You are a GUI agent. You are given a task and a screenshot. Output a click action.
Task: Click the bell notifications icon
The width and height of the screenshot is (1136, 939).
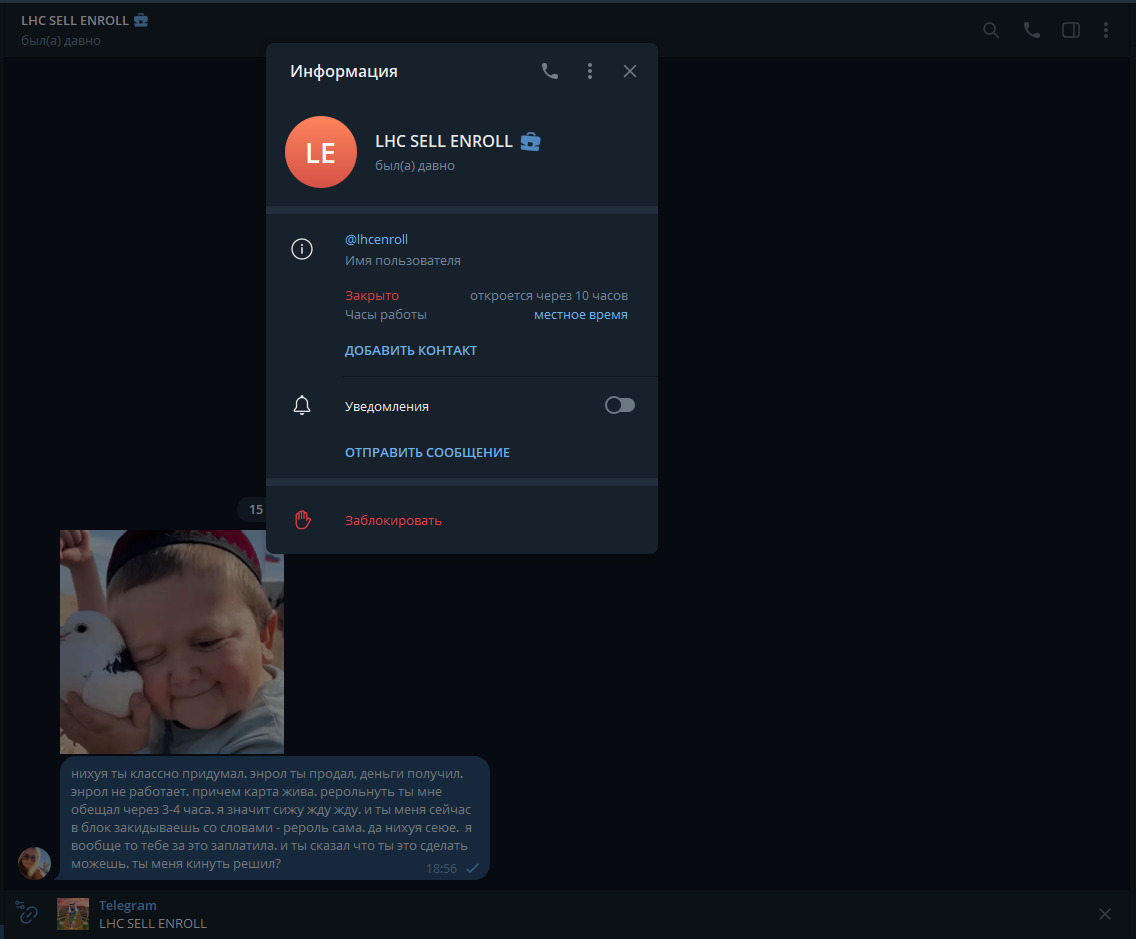point(301,406)
